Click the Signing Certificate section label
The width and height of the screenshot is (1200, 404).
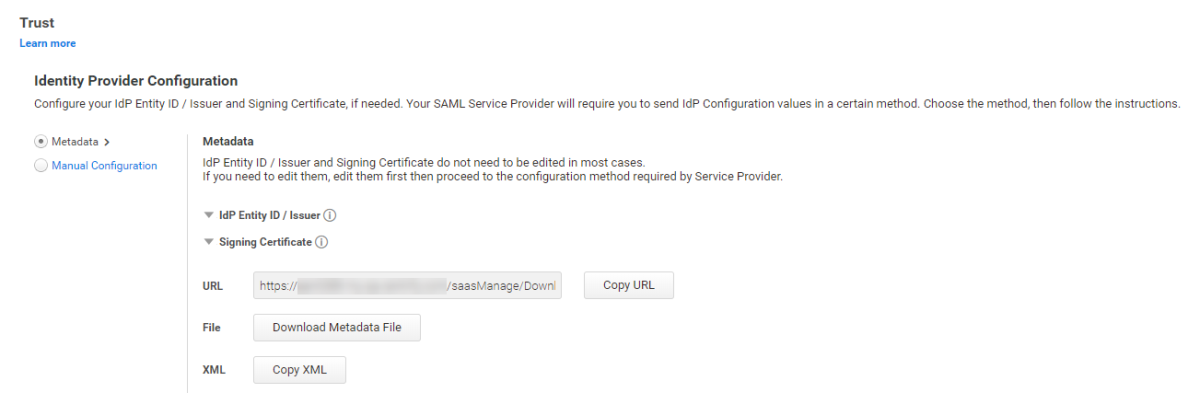pyautogui.click(x=265, y=242)
